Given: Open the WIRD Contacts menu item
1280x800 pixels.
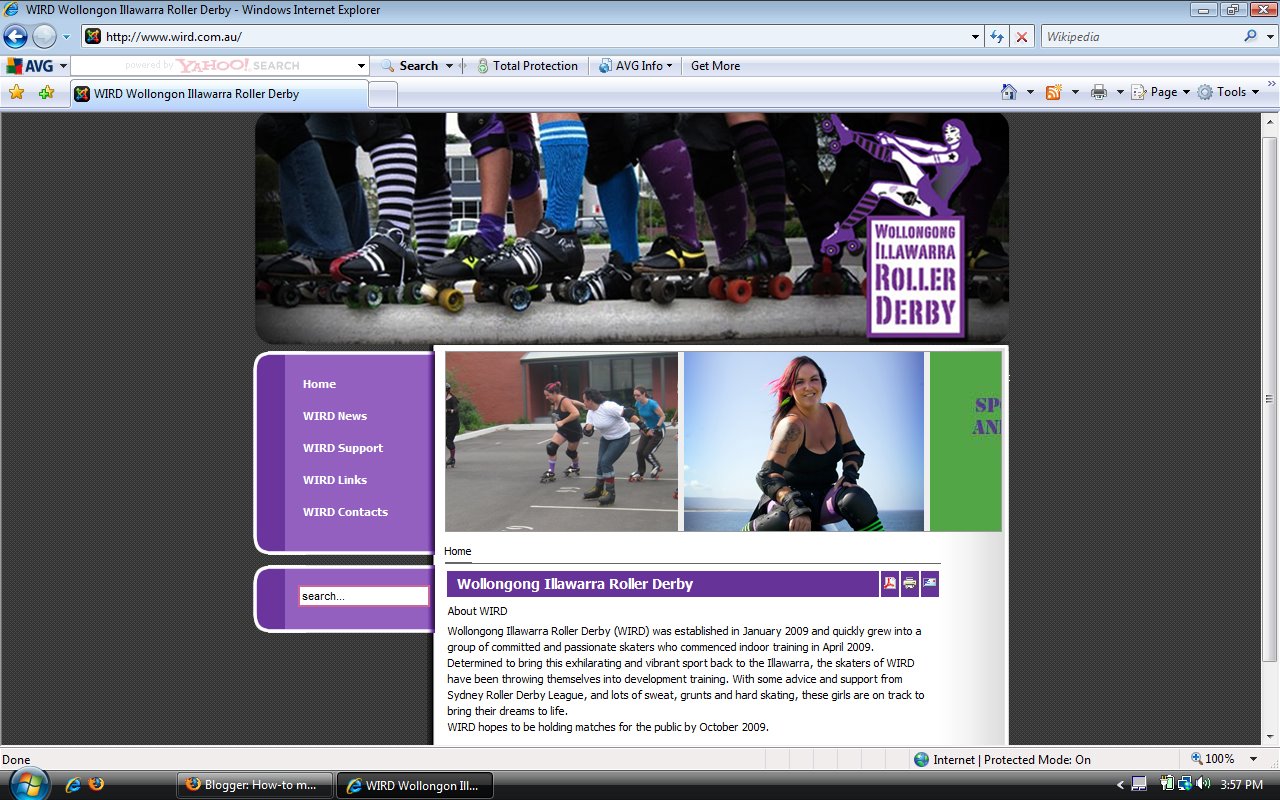Looking at the screenshot, I should (345, 512).
